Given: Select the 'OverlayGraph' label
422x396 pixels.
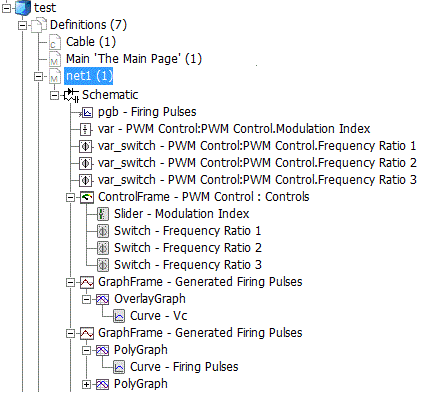Looking at the screenshot, I should pos(150,299).
